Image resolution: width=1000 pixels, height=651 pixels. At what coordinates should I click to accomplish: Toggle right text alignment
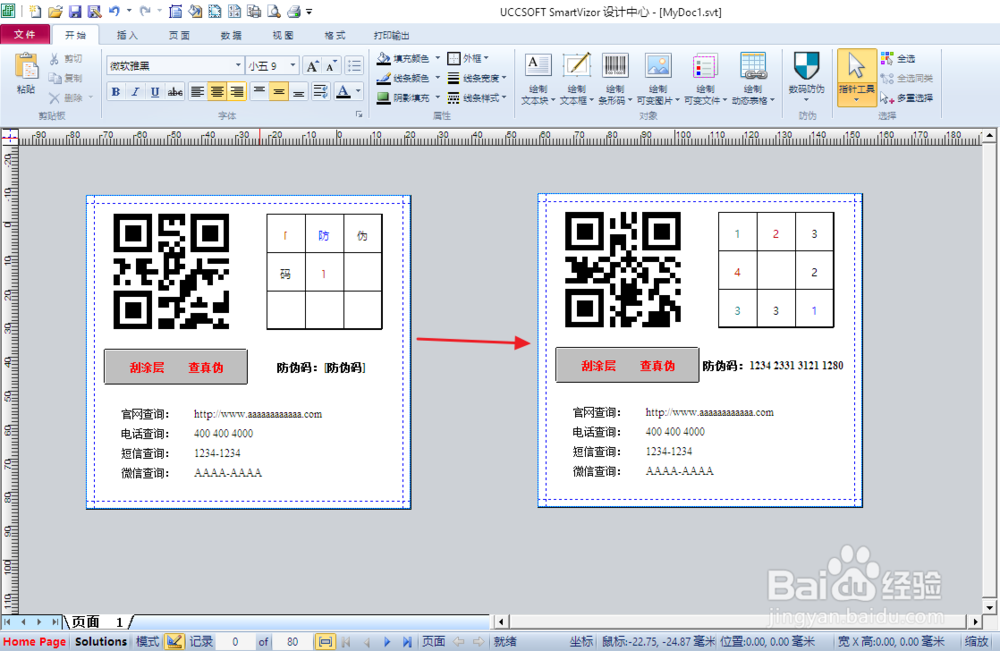pyautogui.click(x=237, y=92)
